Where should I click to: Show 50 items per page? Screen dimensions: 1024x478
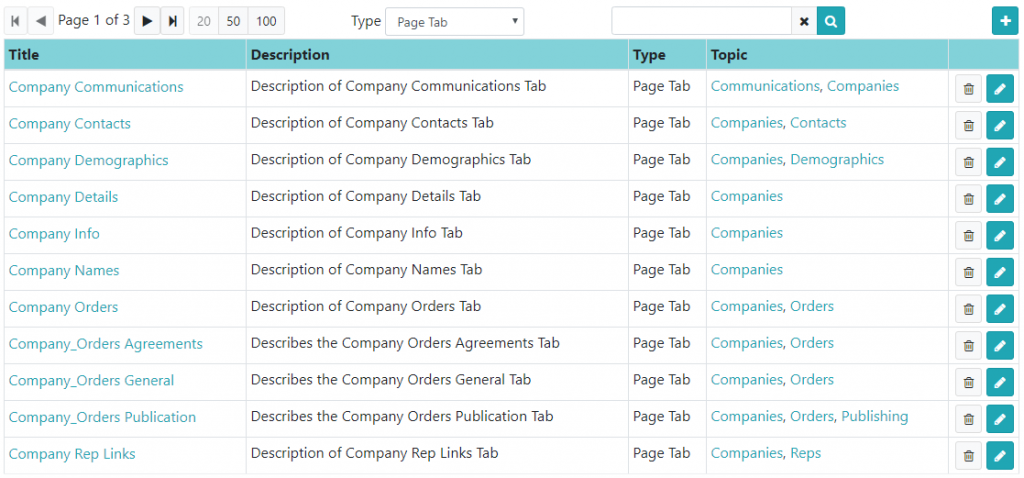(x=233, y=22)
